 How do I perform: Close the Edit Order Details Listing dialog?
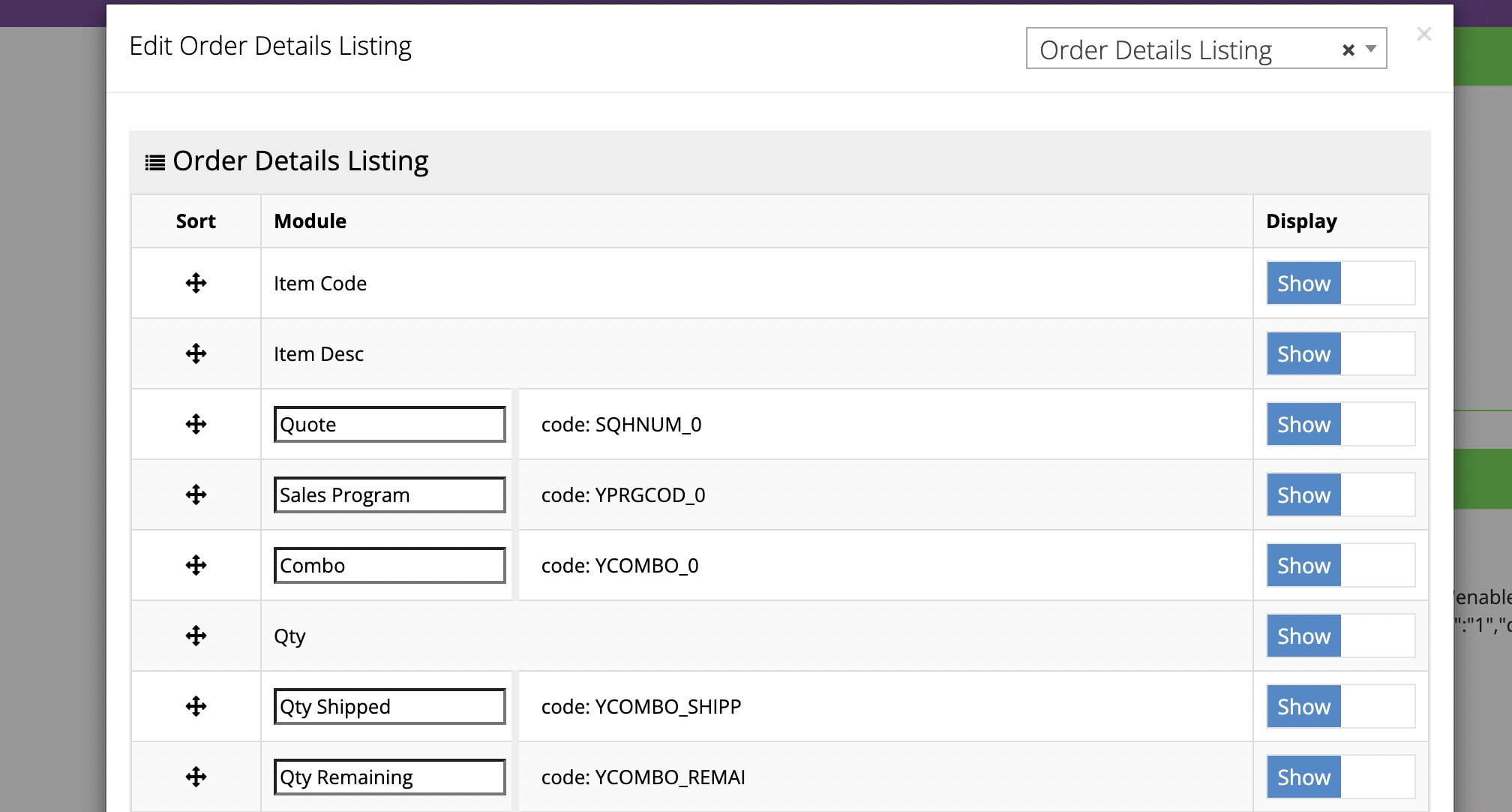tap(1423, 34)
